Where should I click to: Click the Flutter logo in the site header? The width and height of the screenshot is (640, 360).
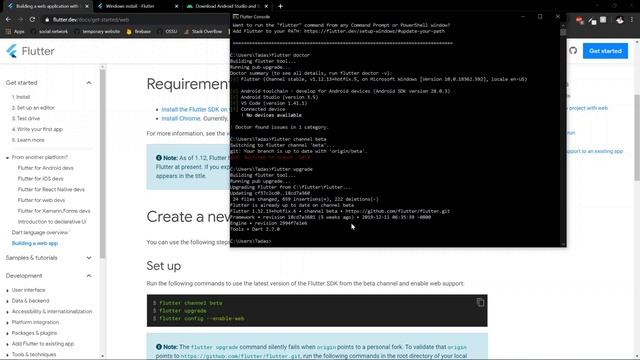tap(31, 51)
